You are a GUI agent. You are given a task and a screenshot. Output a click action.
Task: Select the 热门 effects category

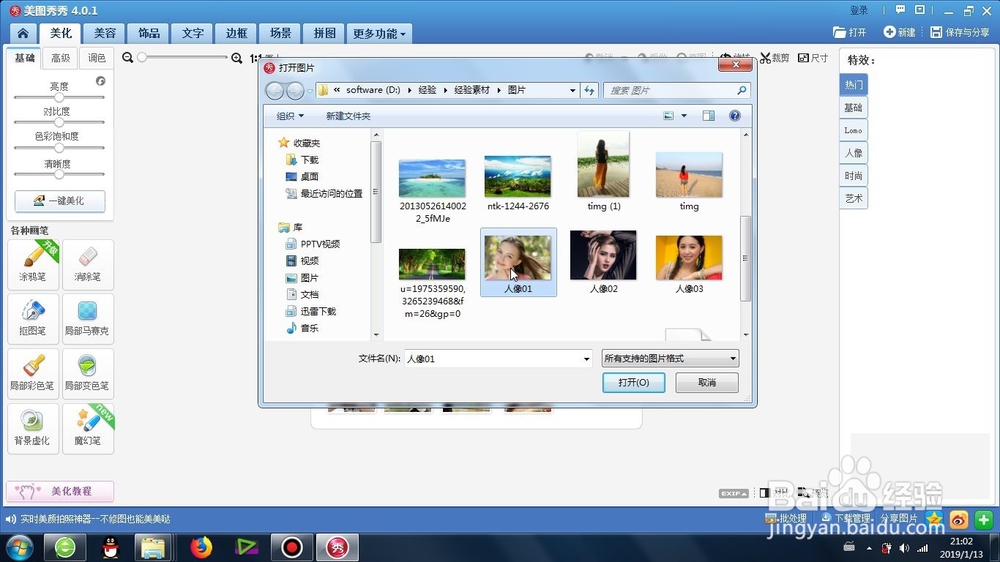point(853,85)
